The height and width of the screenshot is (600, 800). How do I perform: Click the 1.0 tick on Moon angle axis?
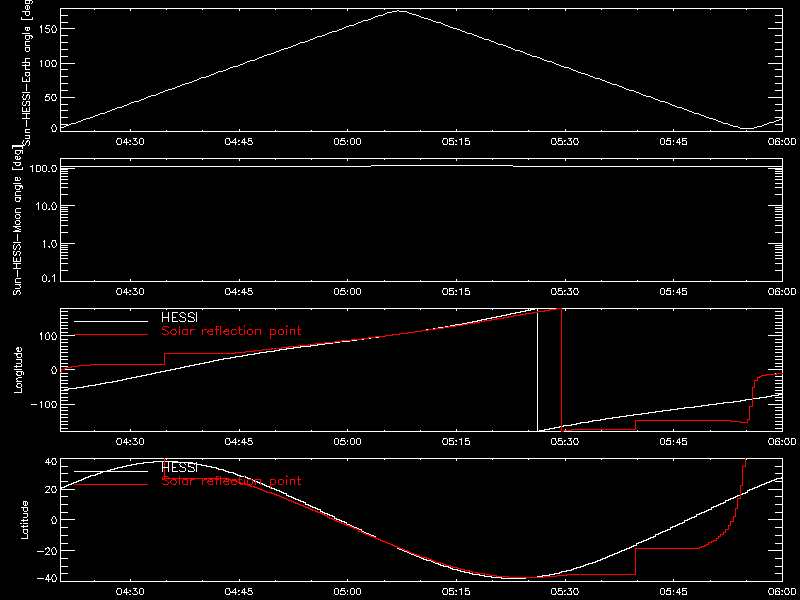[x=48, y=244]
